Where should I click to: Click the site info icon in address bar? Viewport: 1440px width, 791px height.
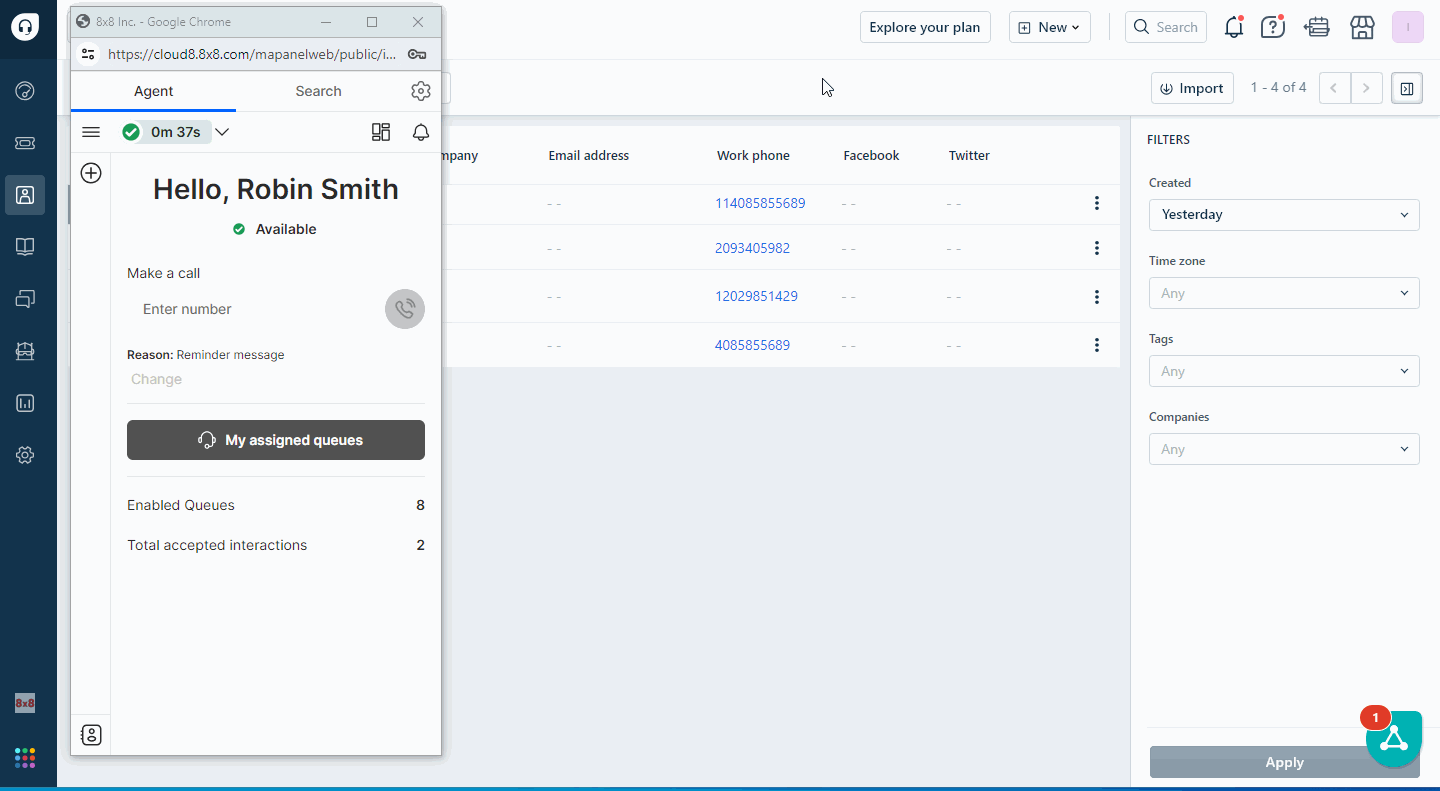pos(88,54)
